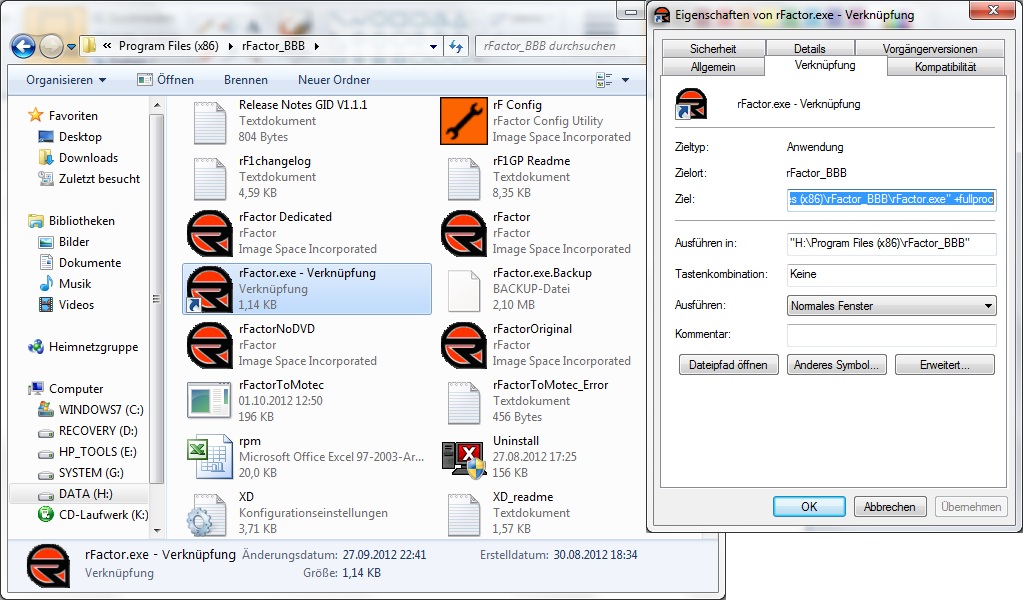Click the rpm Excel spreadsheet icon

pos(209,457)
